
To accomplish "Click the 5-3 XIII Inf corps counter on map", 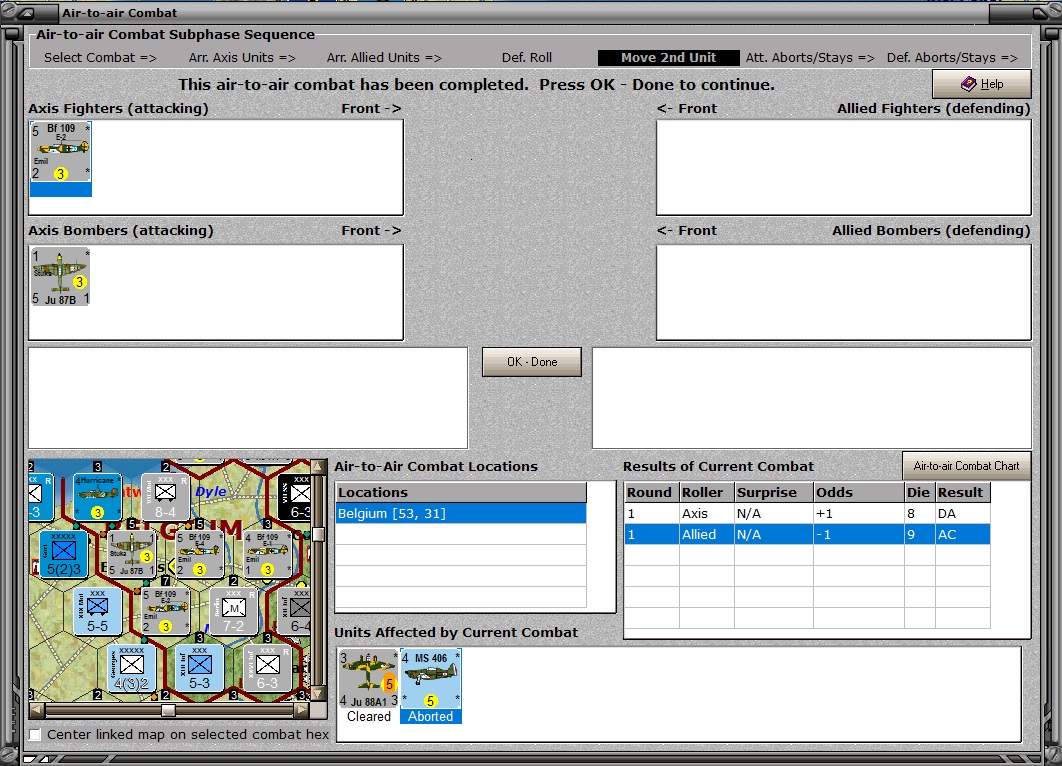I will pos(199,668).
